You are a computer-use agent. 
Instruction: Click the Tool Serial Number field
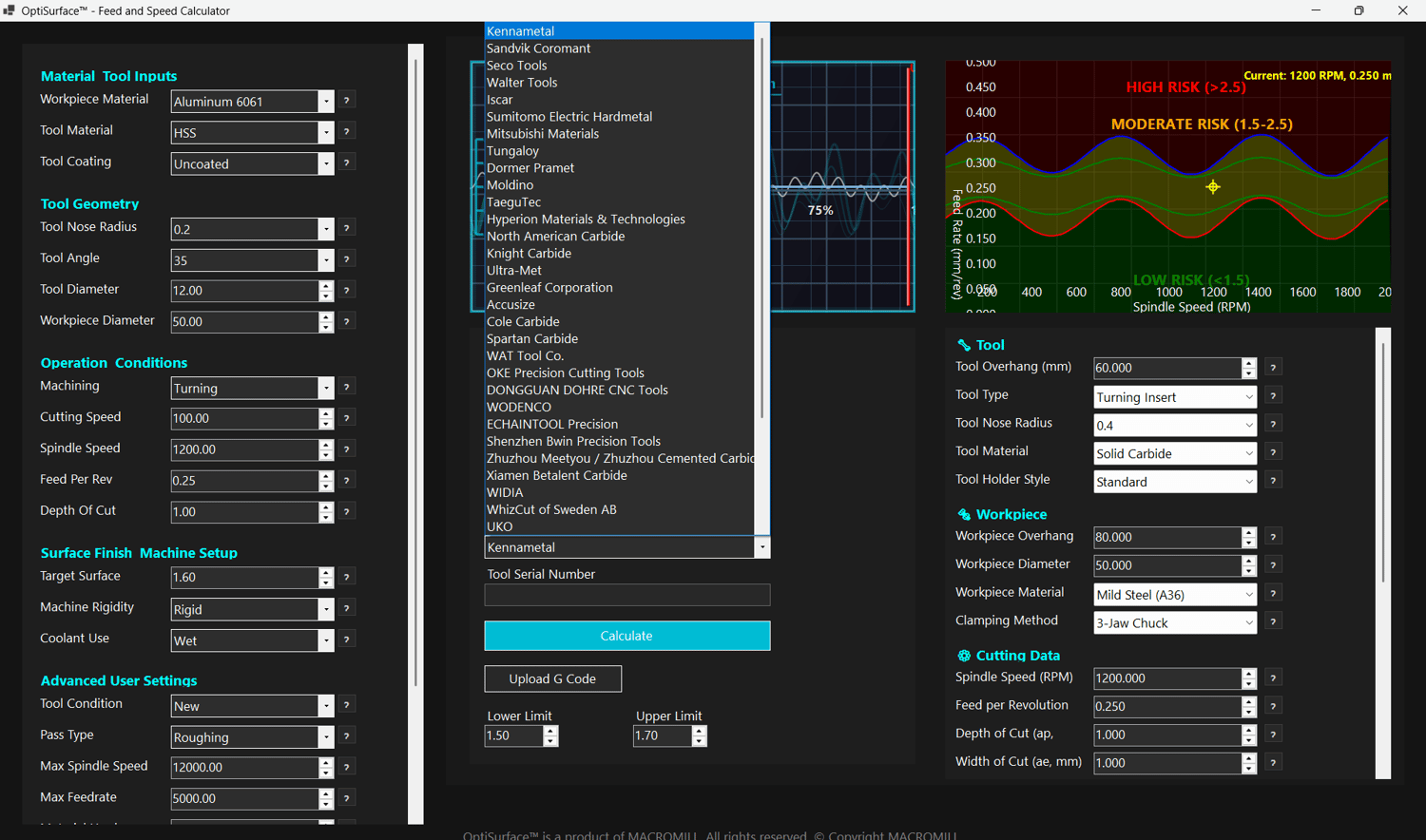tap(627, 595)
